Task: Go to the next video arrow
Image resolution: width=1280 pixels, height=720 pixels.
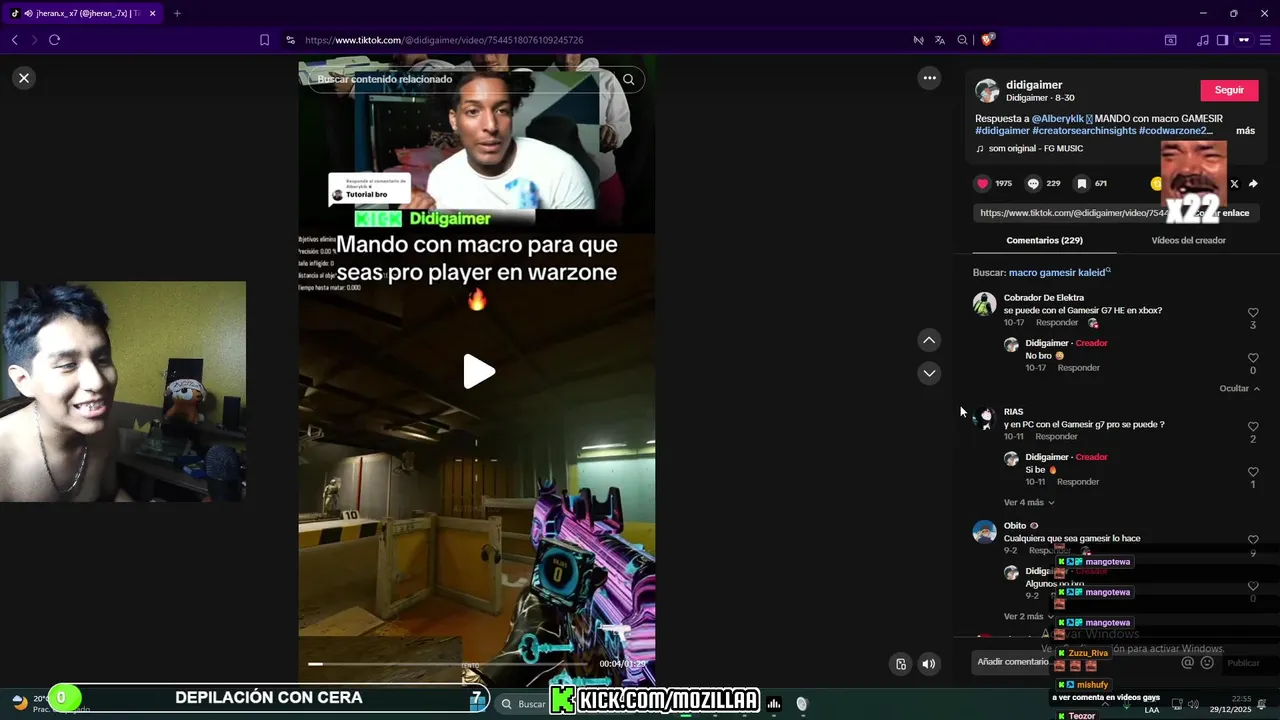Action: pos(929,373)
